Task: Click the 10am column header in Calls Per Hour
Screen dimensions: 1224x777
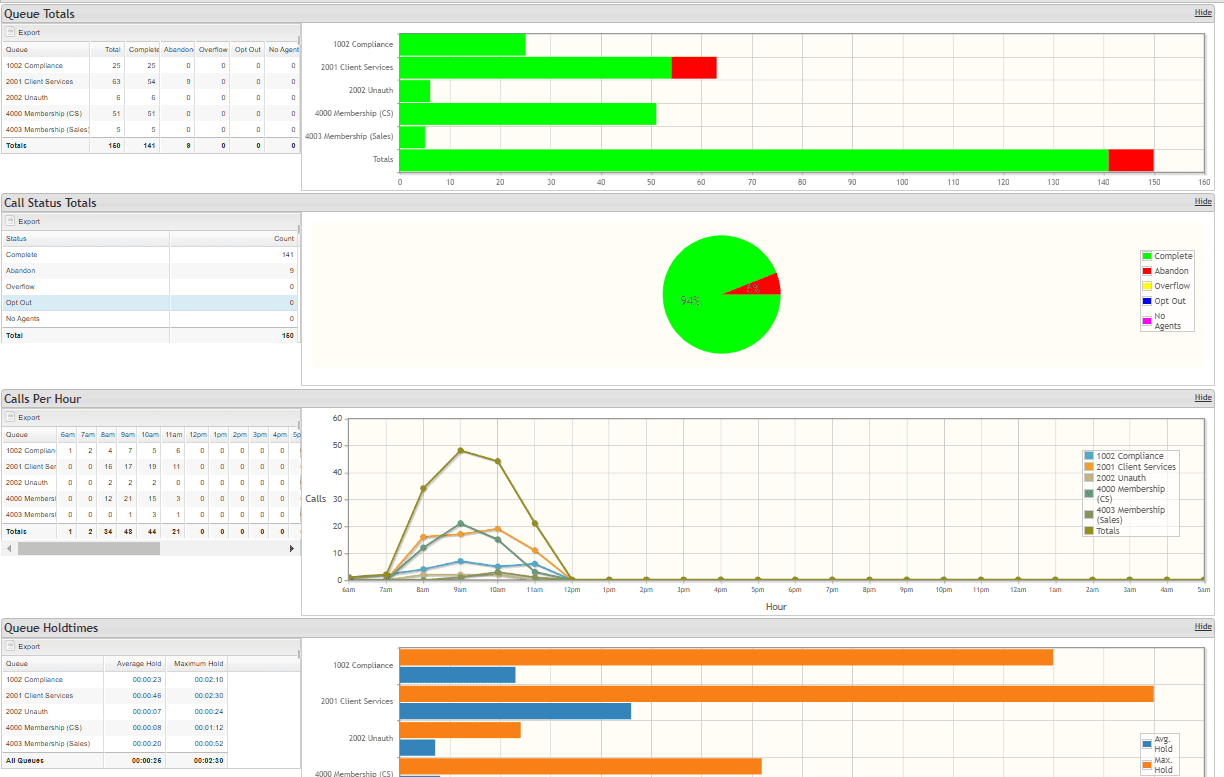Action: tap(150, 435)
